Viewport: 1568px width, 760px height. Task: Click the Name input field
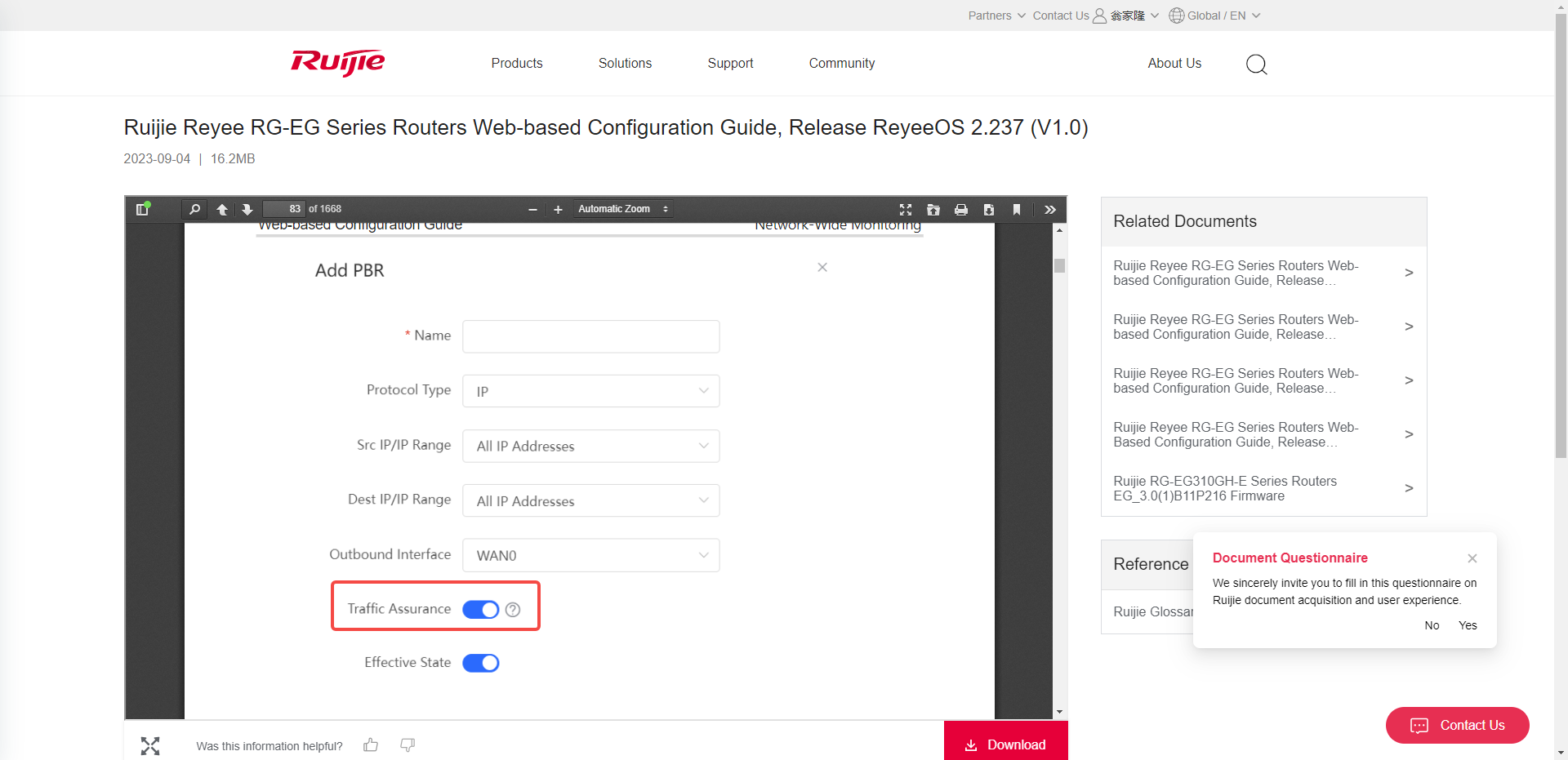click(591, 336)
